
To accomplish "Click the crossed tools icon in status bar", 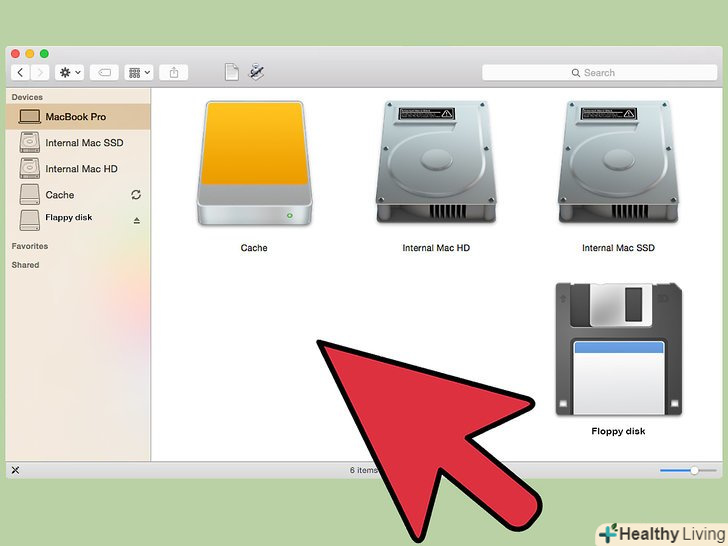I will [x=15, y=470].
